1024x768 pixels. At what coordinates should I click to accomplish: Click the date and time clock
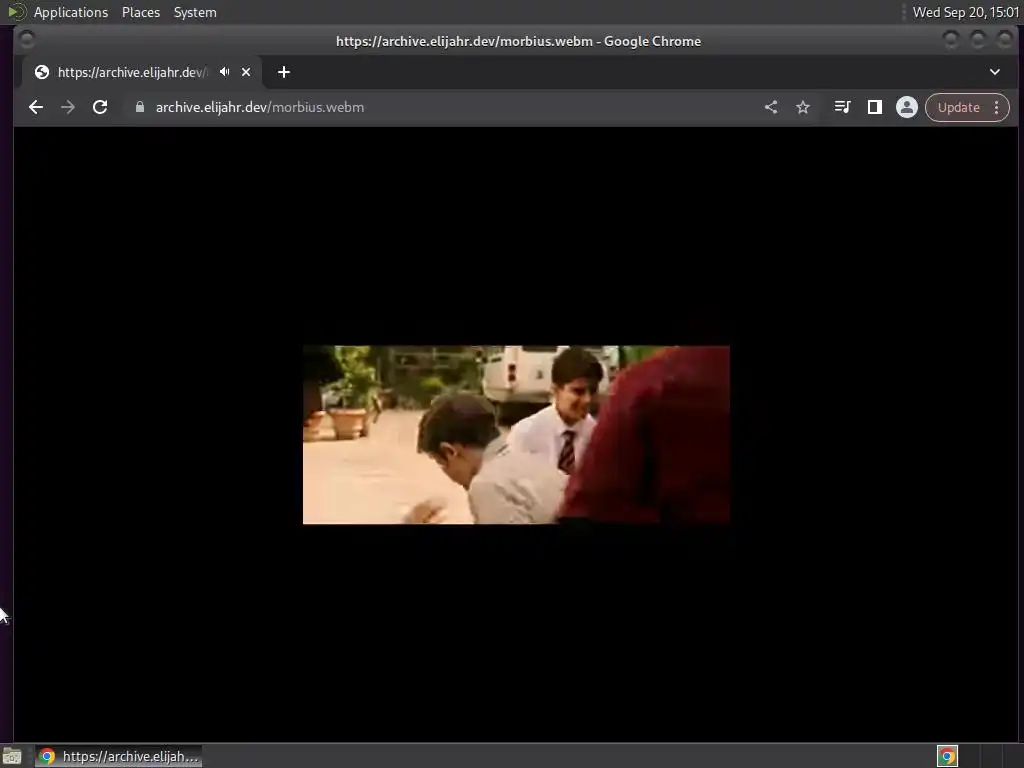coord(965,12)
